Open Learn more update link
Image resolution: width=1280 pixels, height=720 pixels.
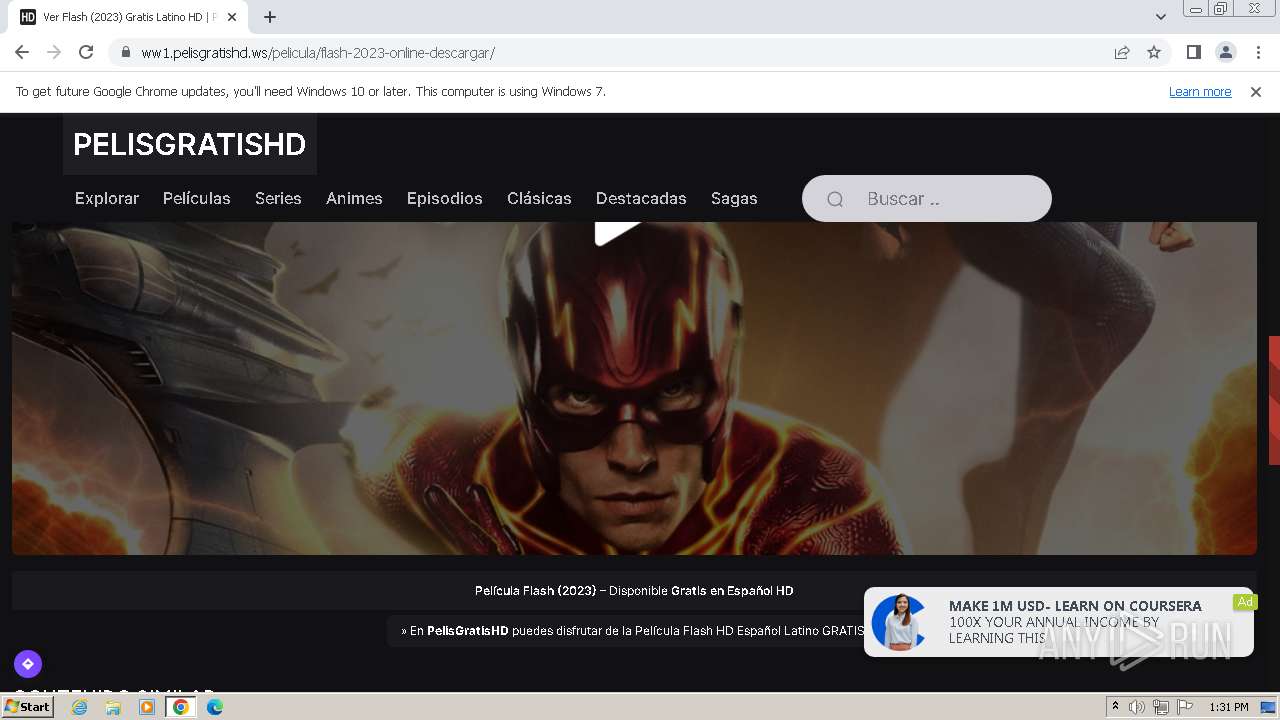coord(1200,91)
